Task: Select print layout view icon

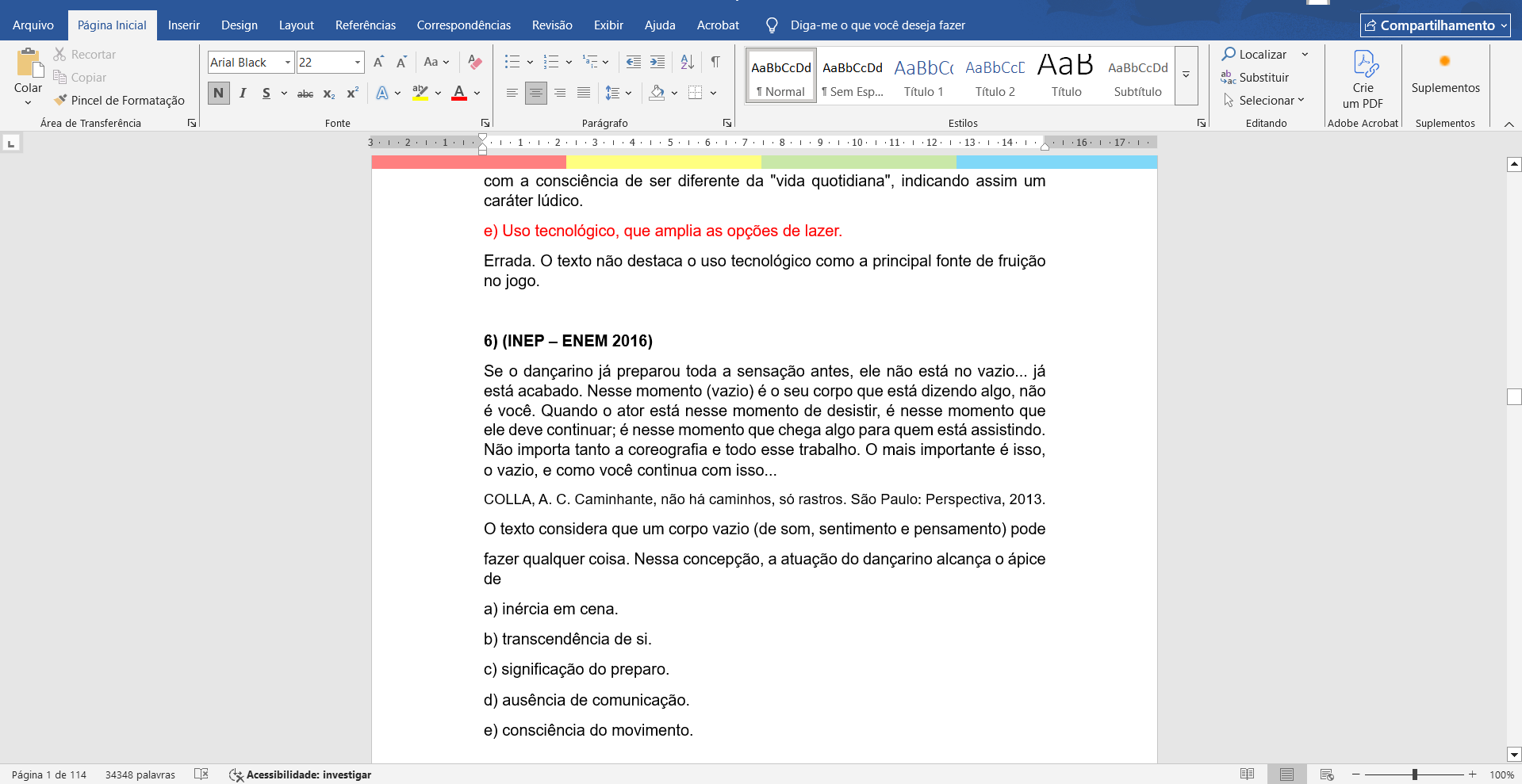Action: point(1286,774)
